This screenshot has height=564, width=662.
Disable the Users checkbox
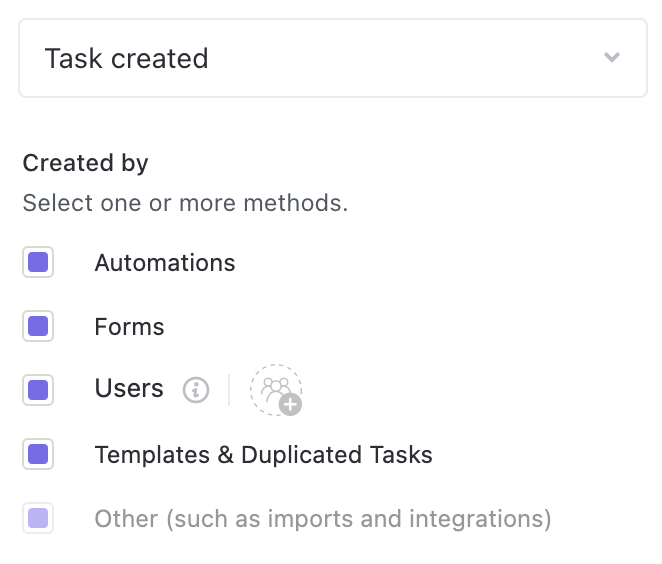(38, 390)
